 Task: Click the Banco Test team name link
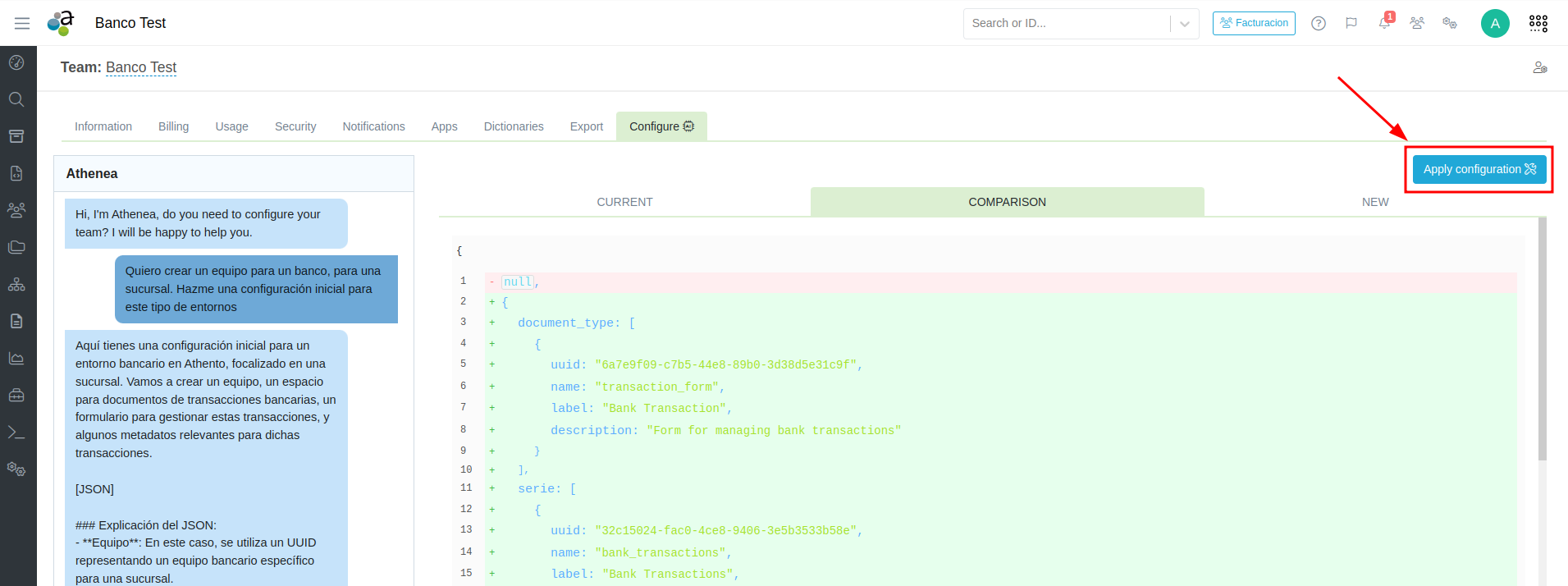point(141,67)
